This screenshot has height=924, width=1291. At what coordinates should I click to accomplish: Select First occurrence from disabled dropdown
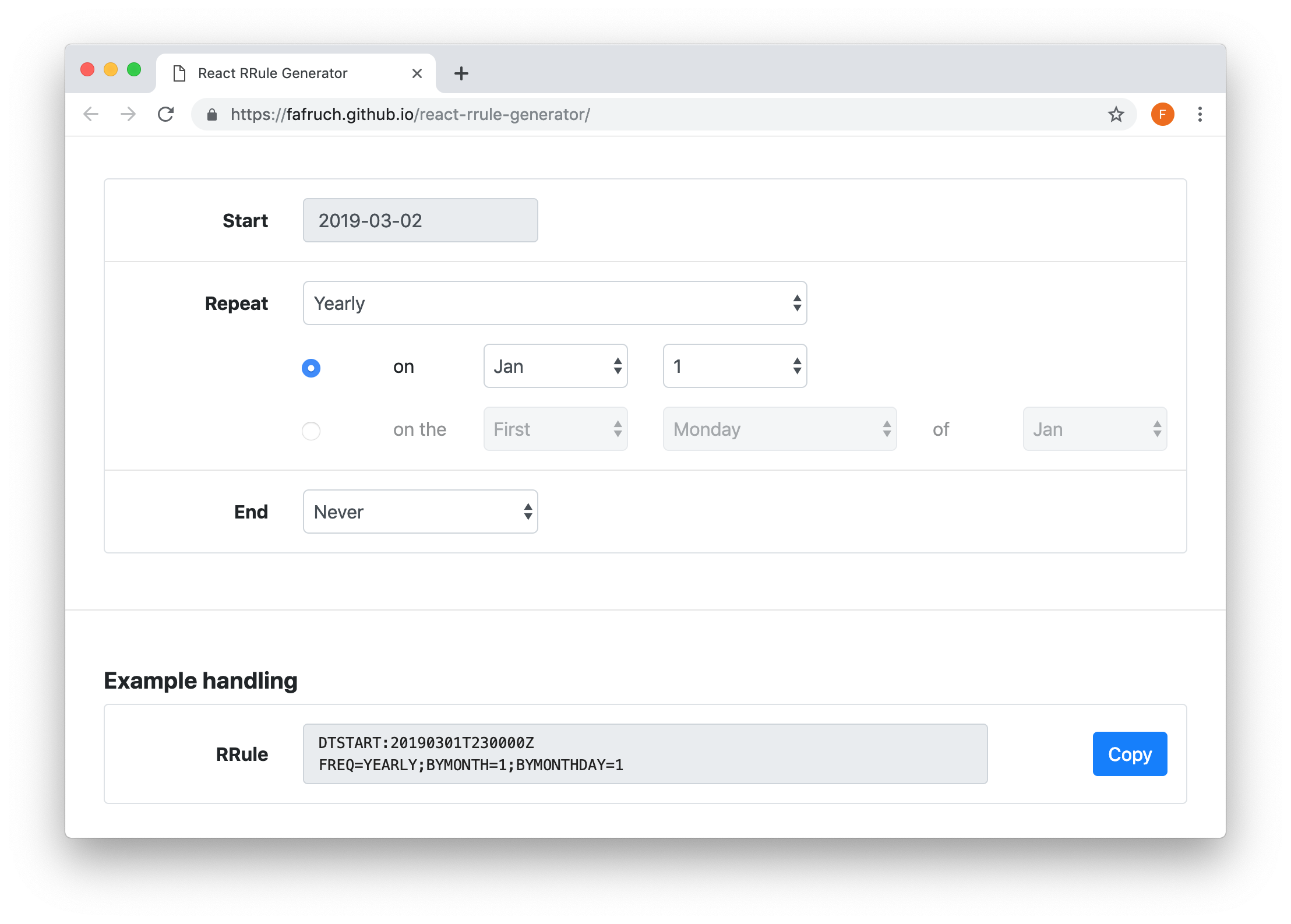click(x=556, y=430)
